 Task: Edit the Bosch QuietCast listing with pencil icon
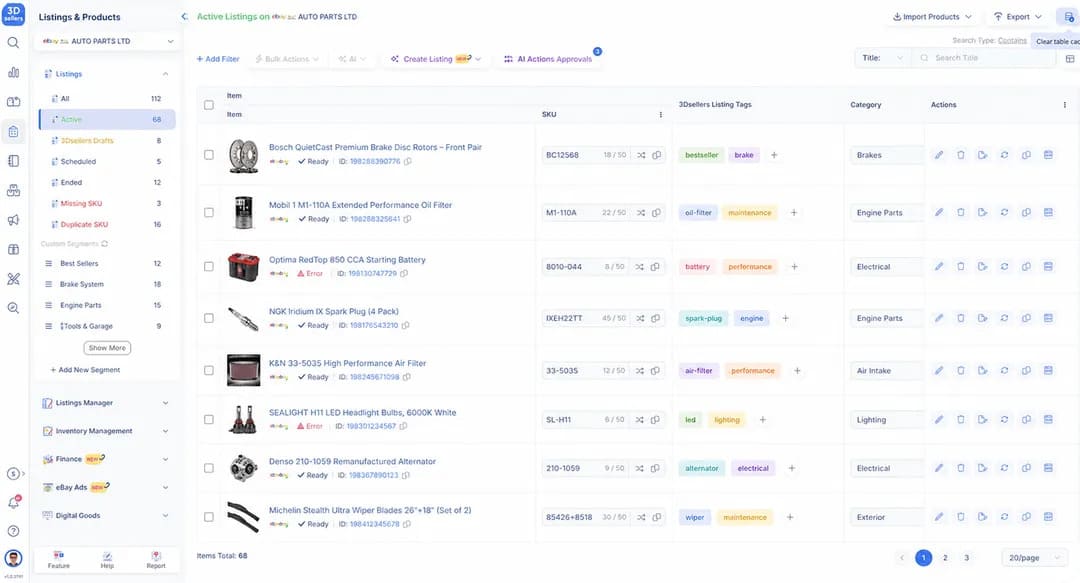(939, 155)
